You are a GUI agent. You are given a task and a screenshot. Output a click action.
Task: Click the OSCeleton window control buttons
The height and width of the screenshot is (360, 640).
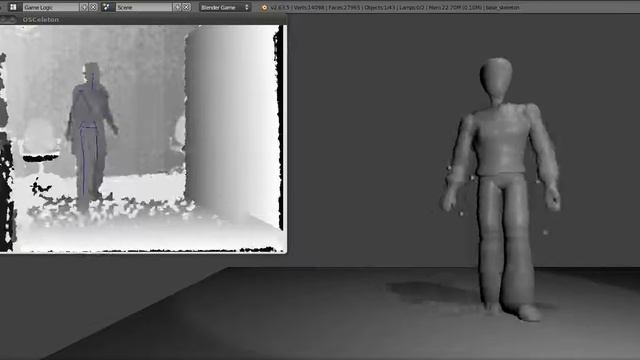tap(8, 20)
